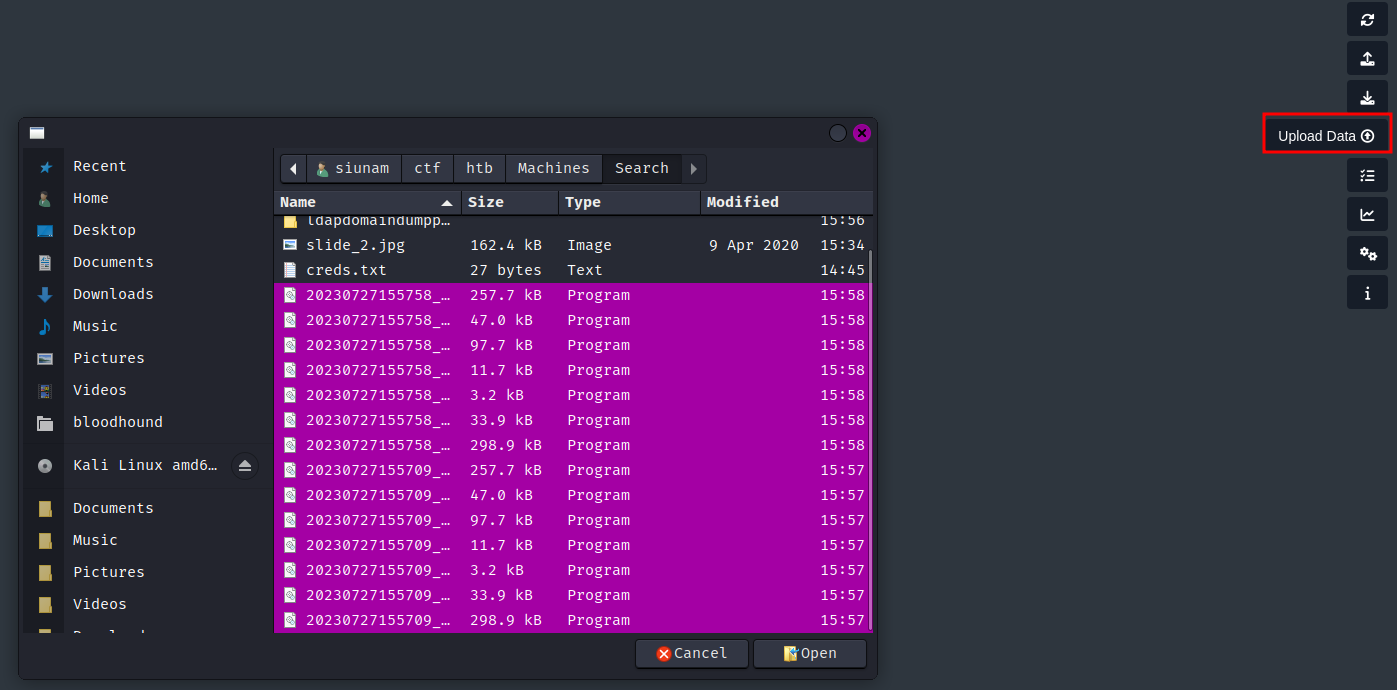
Task: Select 47.0 kB file modified 15:57
Action: pos(572,495)
